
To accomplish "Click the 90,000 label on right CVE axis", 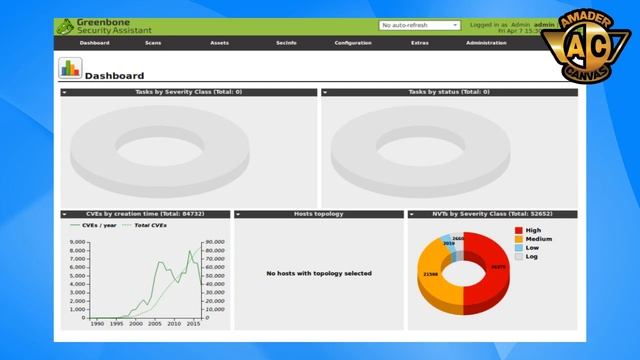I will point(215,242).
